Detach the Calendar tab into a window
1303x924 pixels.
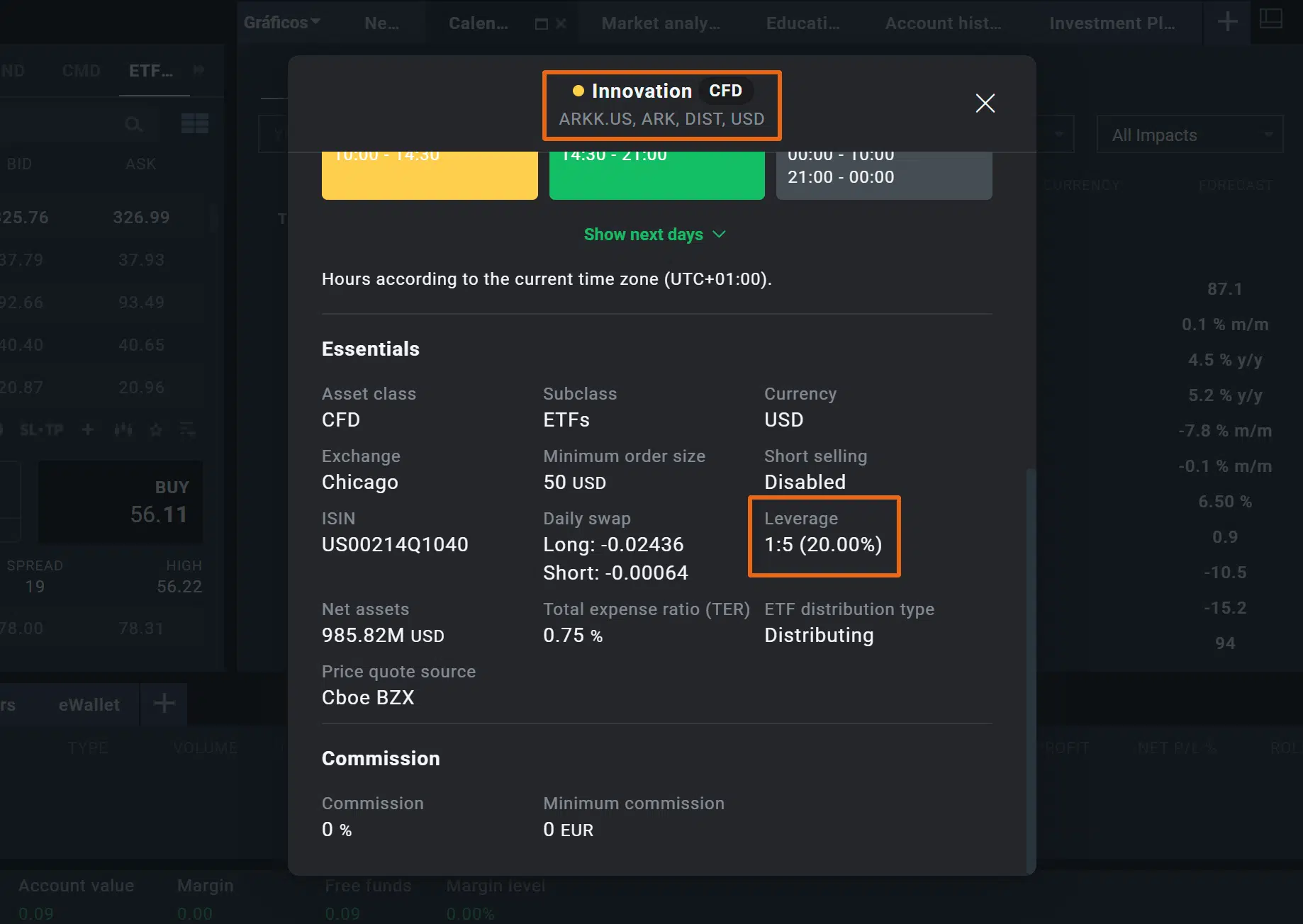[541, 24]
